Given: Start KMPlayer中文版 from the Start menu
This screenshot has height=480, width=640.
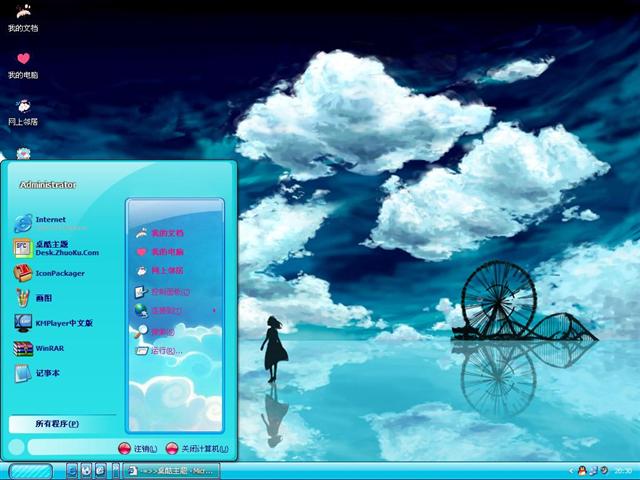Looking at the screenshot, I should coord(53,323).
